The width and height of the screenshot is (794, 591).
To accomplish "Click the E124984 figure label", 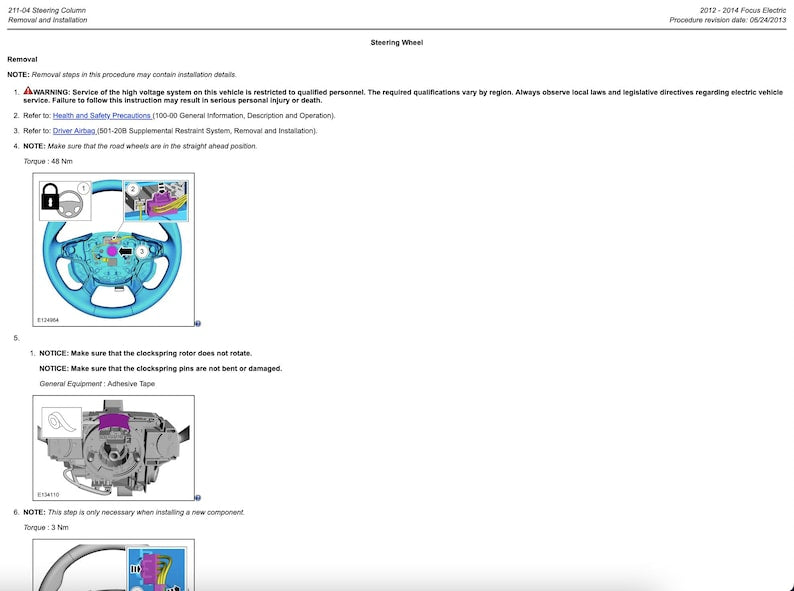I will click(x=48, y=320).
